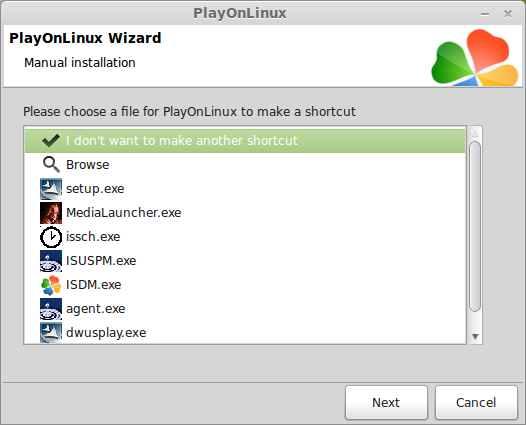Click the clock icon for issch.exe

pyautogui.click(x=51, y=237)
